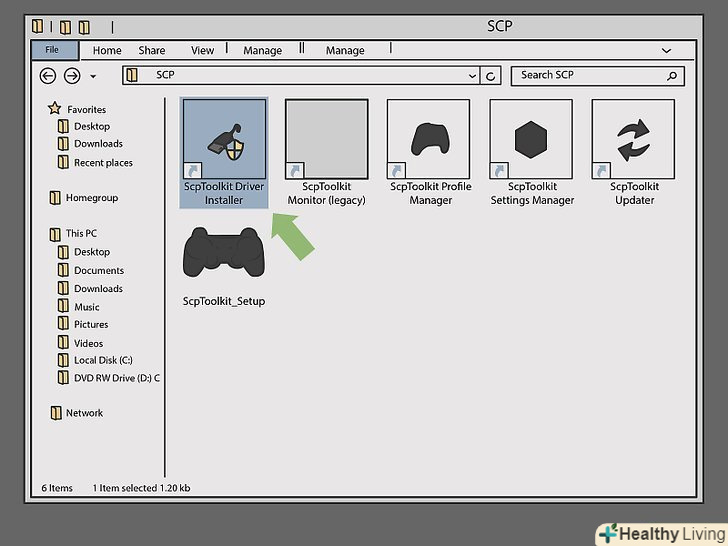Open Recent places in sidebar
The height and width of the screenshot is (546, 728).
point(103,162)
